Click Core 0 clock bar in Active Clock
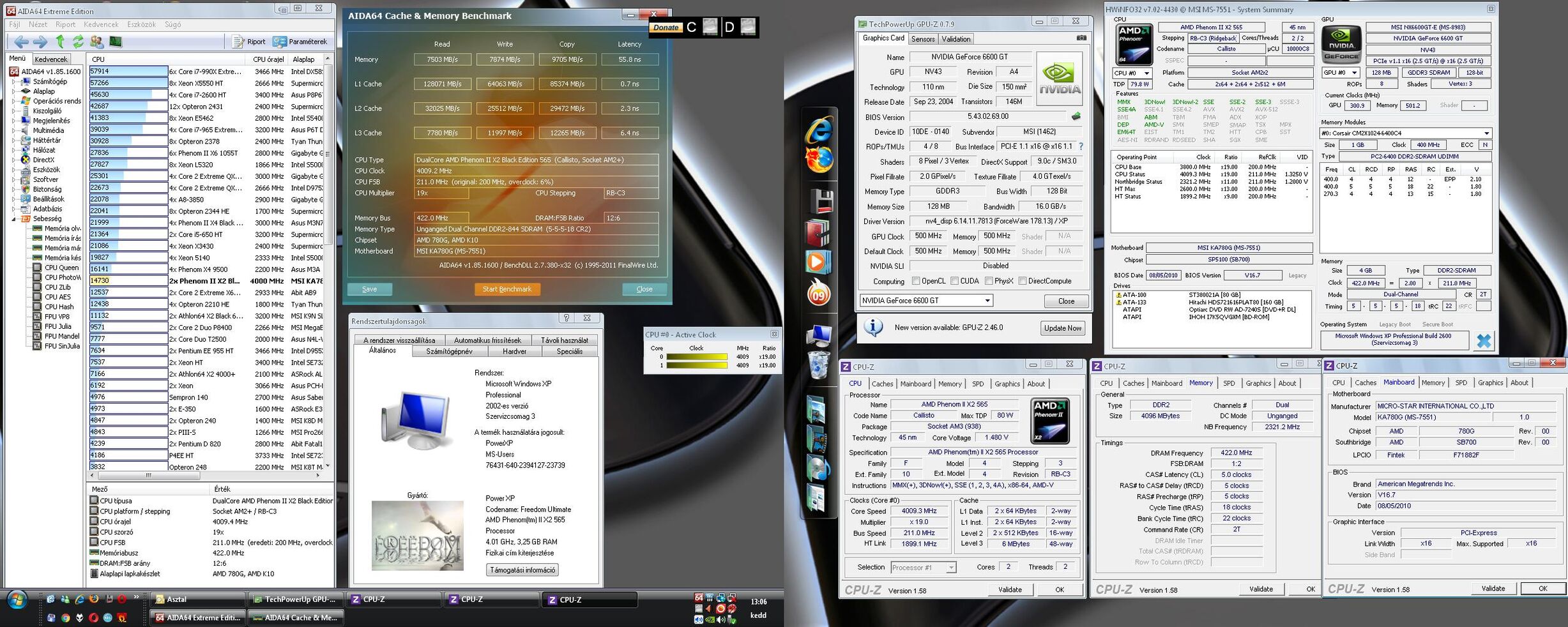 tap(697, 357)
